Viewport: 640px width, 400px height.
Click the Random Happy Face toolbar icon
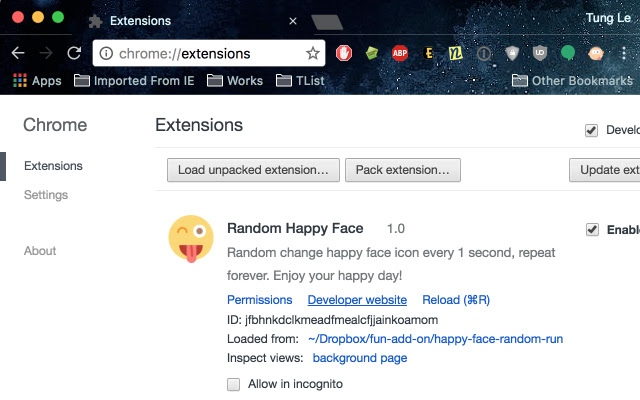(x=595, y=53)
